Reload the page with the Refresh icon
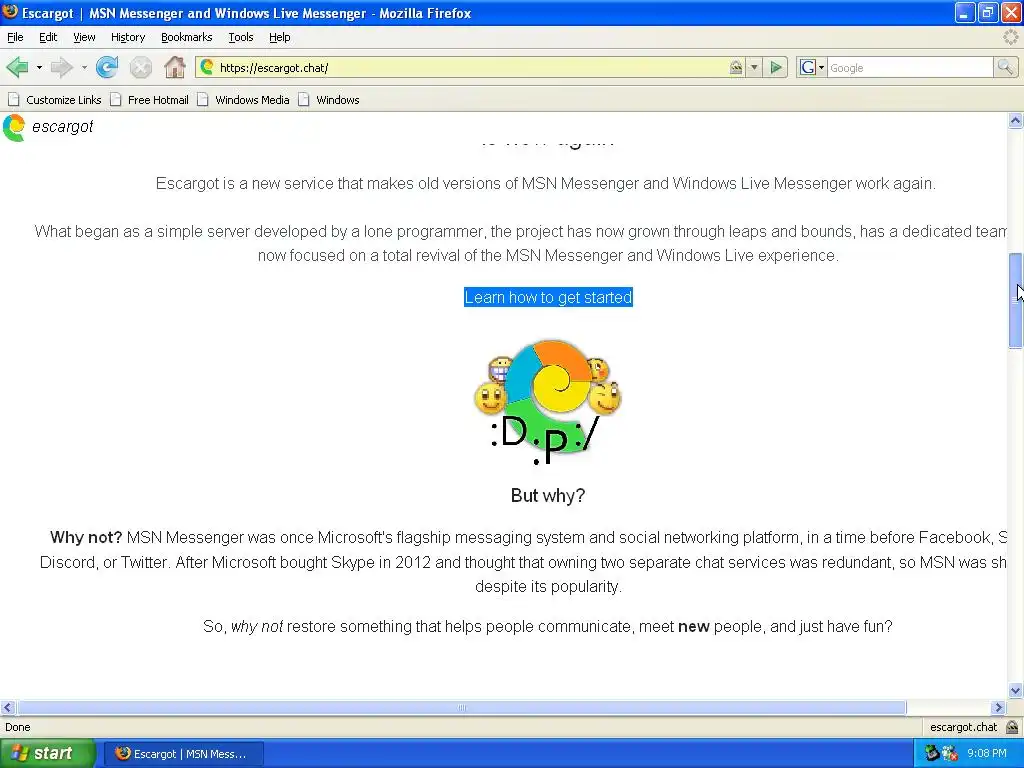1024x768 pixels. coord(107,67)
